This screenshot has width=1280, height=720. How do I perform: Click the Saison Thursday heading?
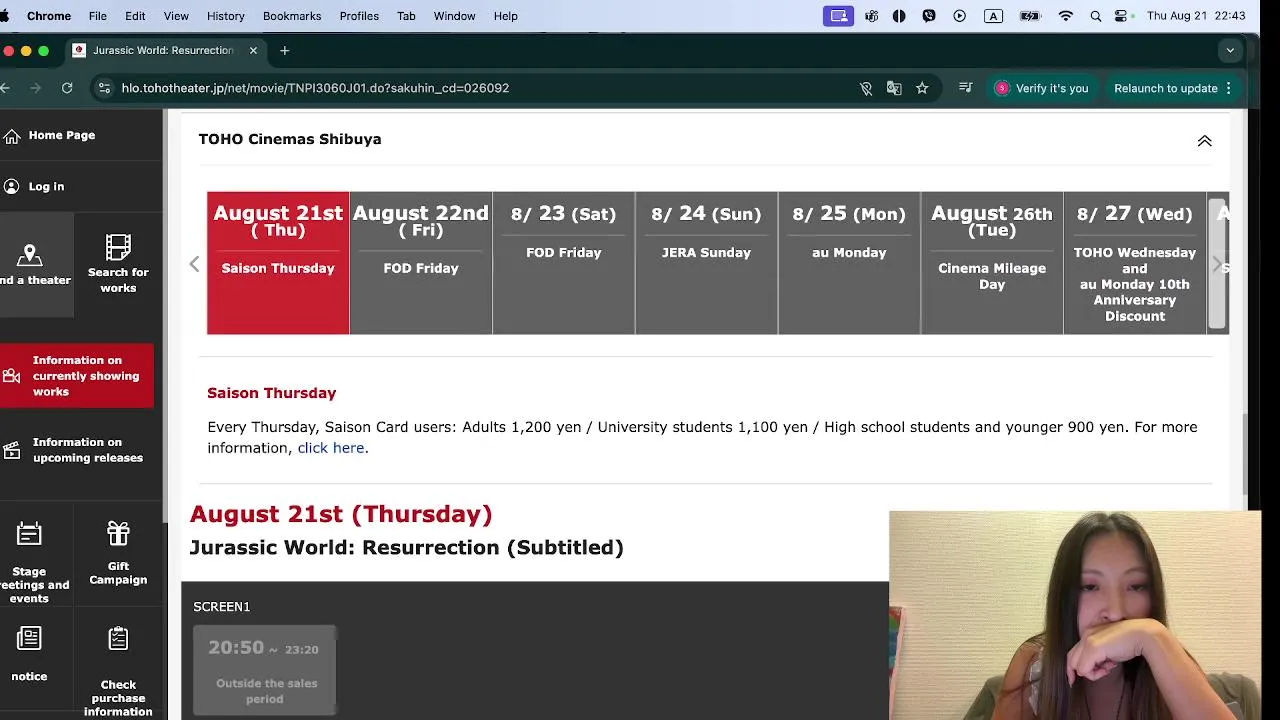pyautogui.click(x=272, y=393)
